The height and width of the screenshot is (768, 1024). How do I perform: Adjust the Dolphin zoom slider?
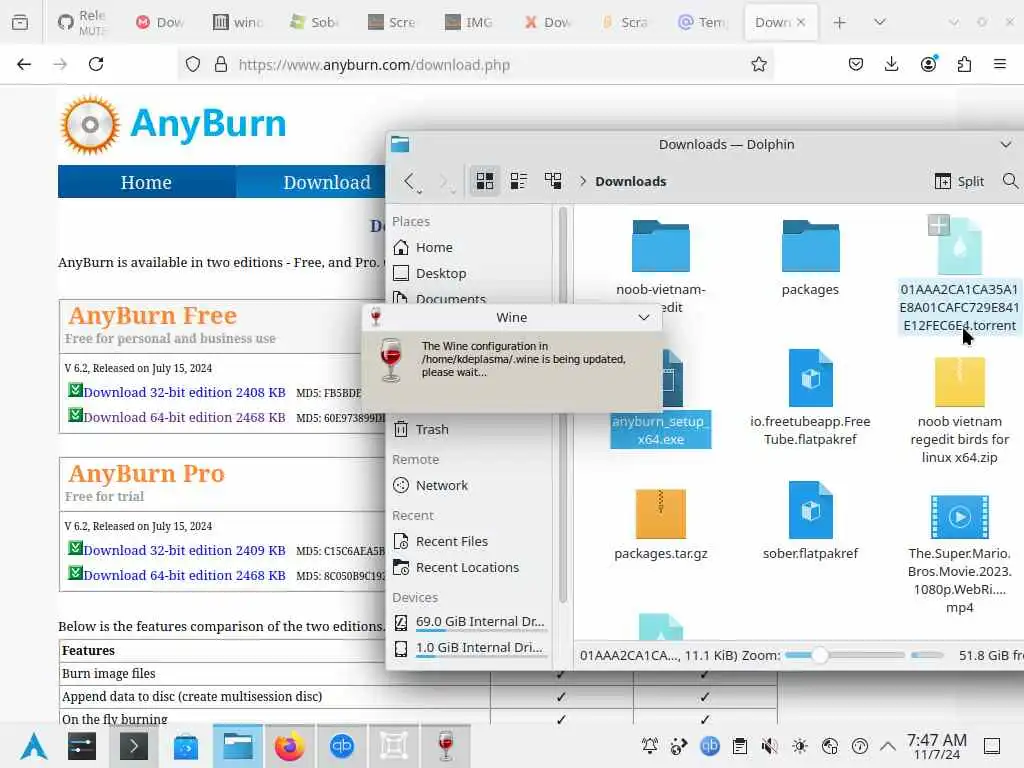pyautogui.click(x=844, y=655)
